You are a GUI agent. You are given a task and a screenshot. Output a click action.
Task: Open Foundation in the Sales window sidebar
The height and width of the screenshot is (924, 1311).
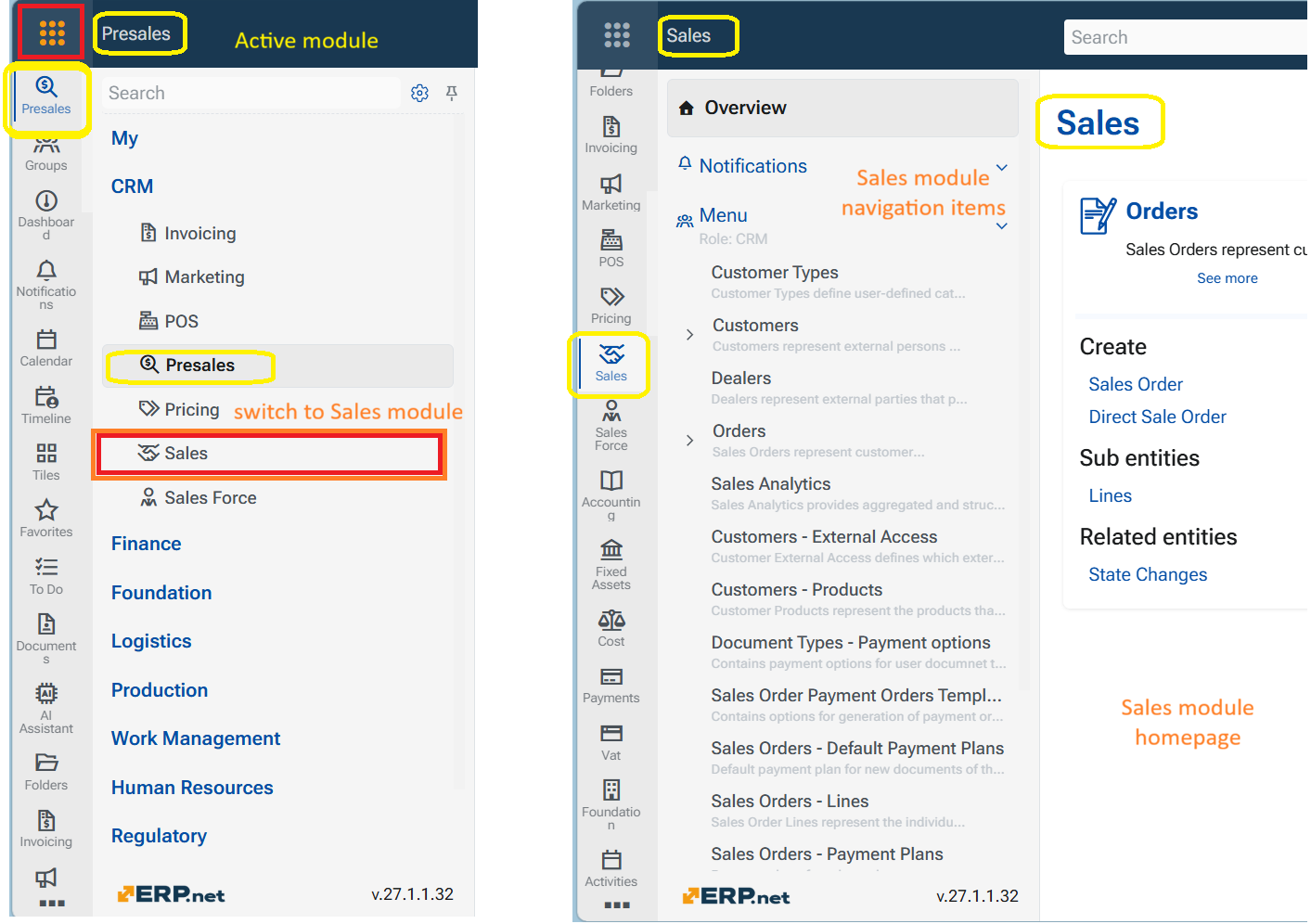pos(611,806)
